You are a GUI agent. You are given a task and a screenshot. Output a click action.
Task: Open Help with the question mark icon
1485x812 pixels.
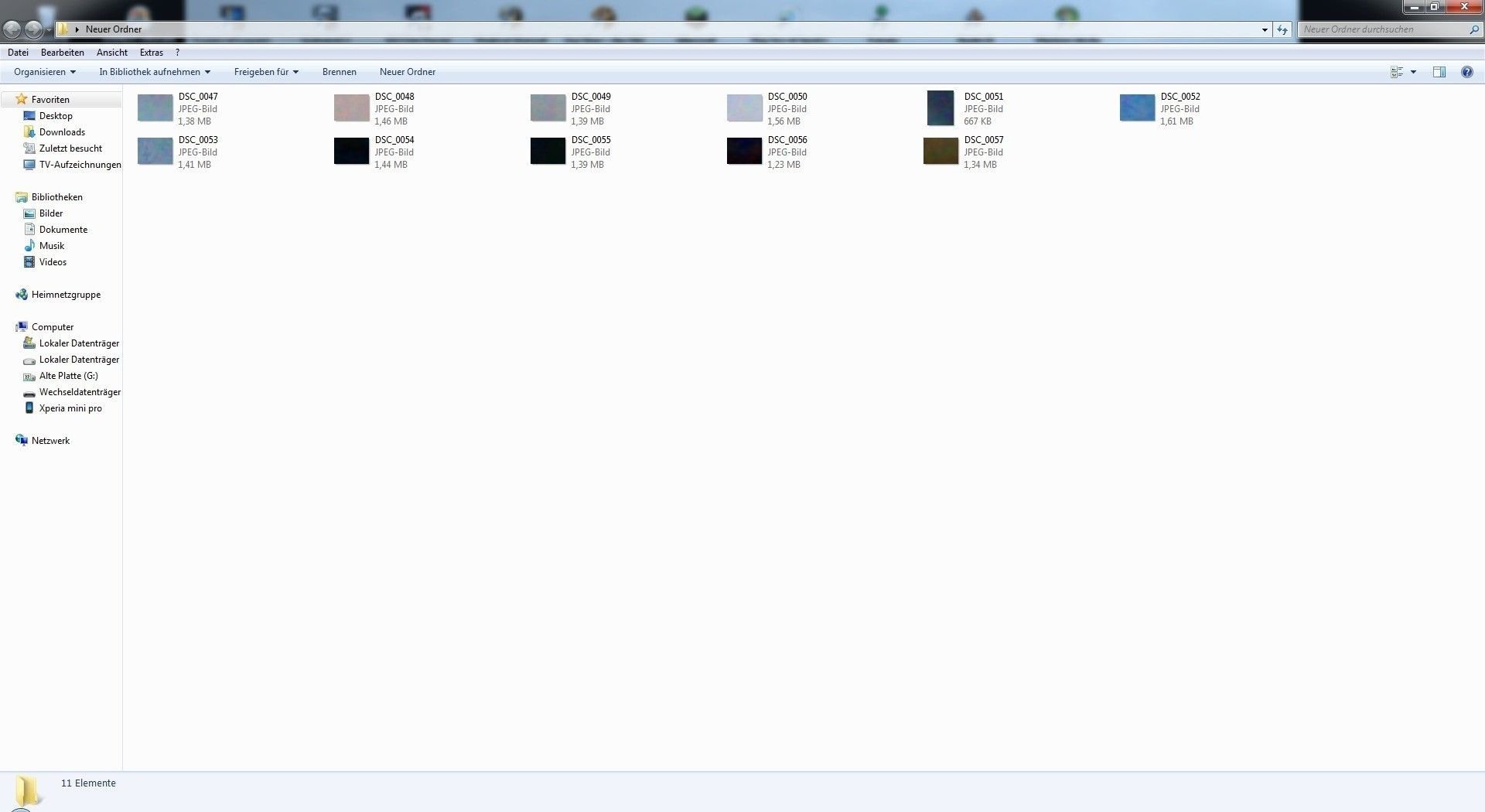tap(1466, 72)
